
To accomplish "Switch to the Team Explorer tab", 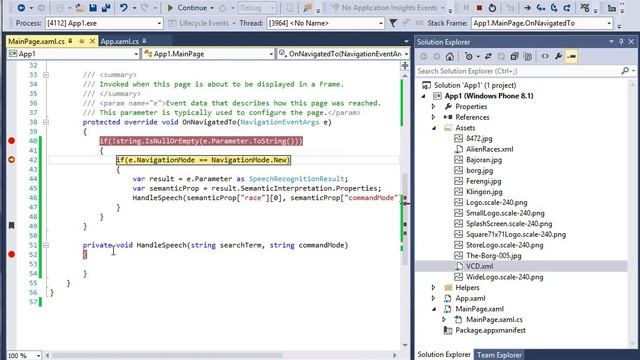I will point(499,355).
